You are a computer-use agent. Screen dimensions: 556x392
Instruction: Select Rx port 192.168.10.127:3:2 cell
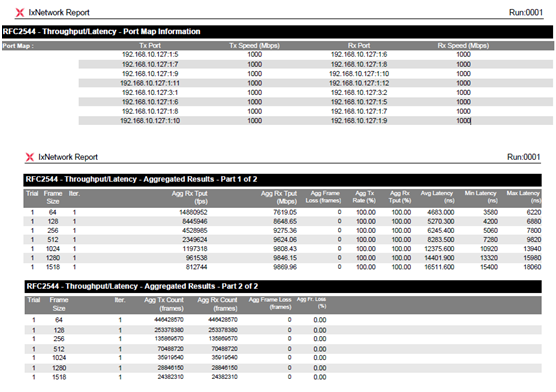tap(359, 92)
